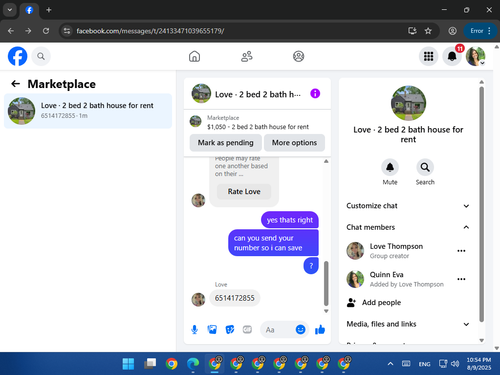Viewport: 500px width, 375px height.
Task: Open Chrome profile icon
Action: [x=452, y=31]
